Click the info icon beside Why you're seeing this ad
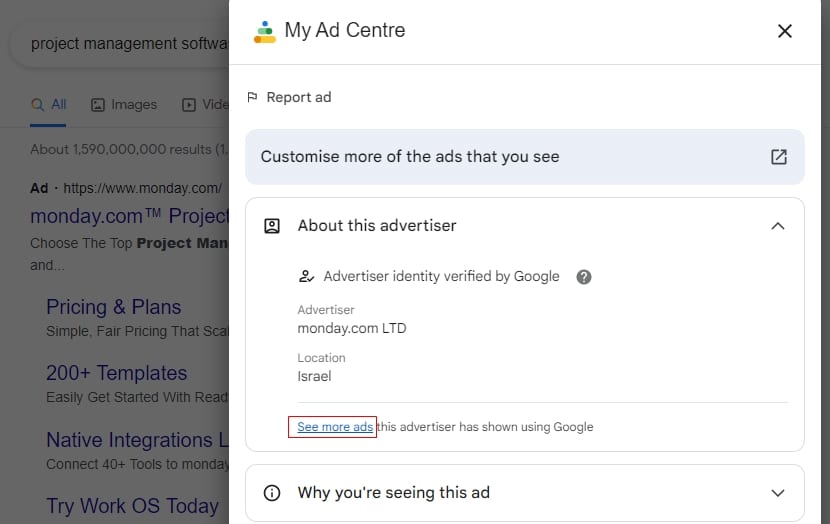The image size is (830, 524). point(272,493)
